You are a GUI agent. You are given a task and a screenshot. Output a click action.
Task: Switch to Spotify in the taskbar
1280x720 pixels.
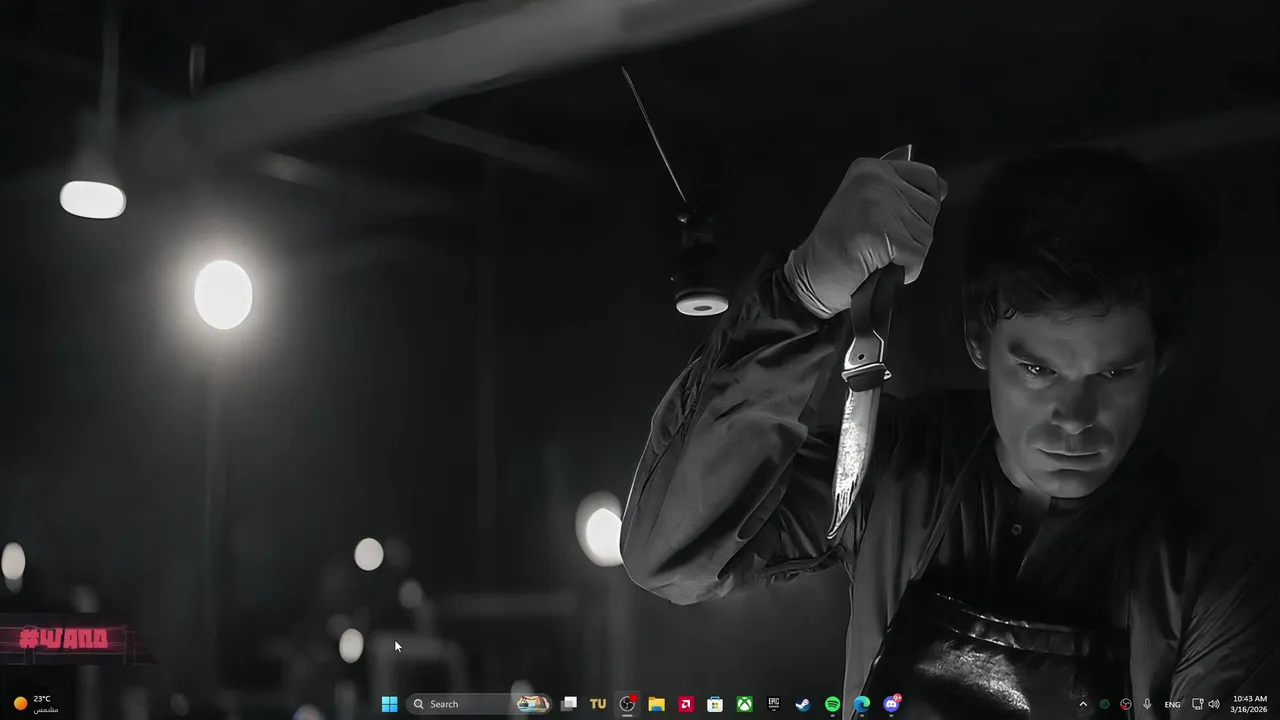click(832, 704)
